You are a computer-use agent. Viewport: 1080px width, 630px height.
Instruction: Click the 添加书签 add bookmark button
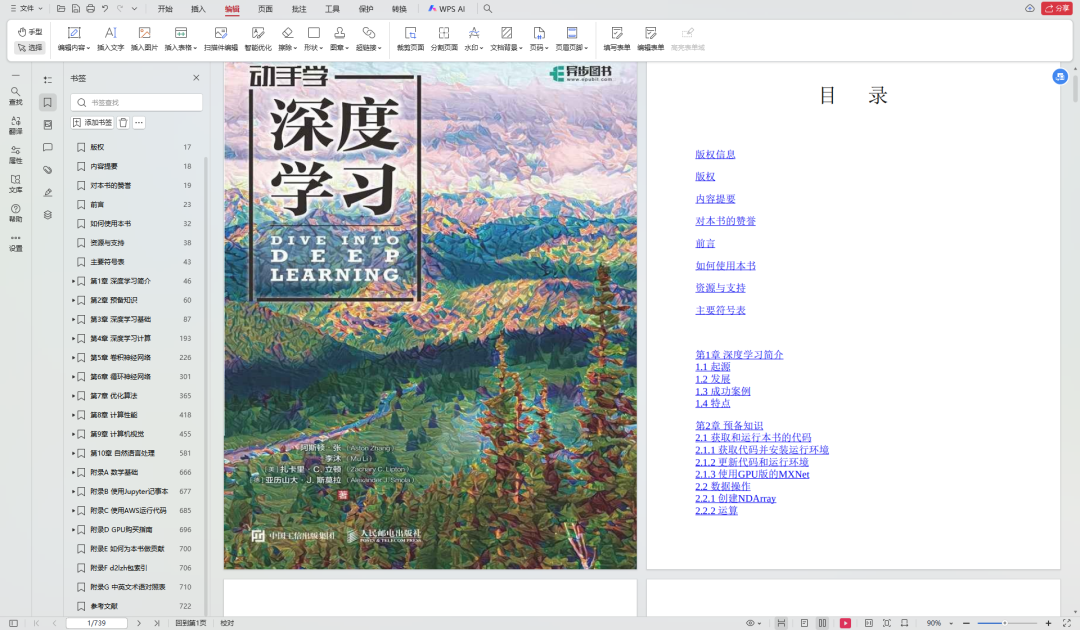click(x=92, y=123)
